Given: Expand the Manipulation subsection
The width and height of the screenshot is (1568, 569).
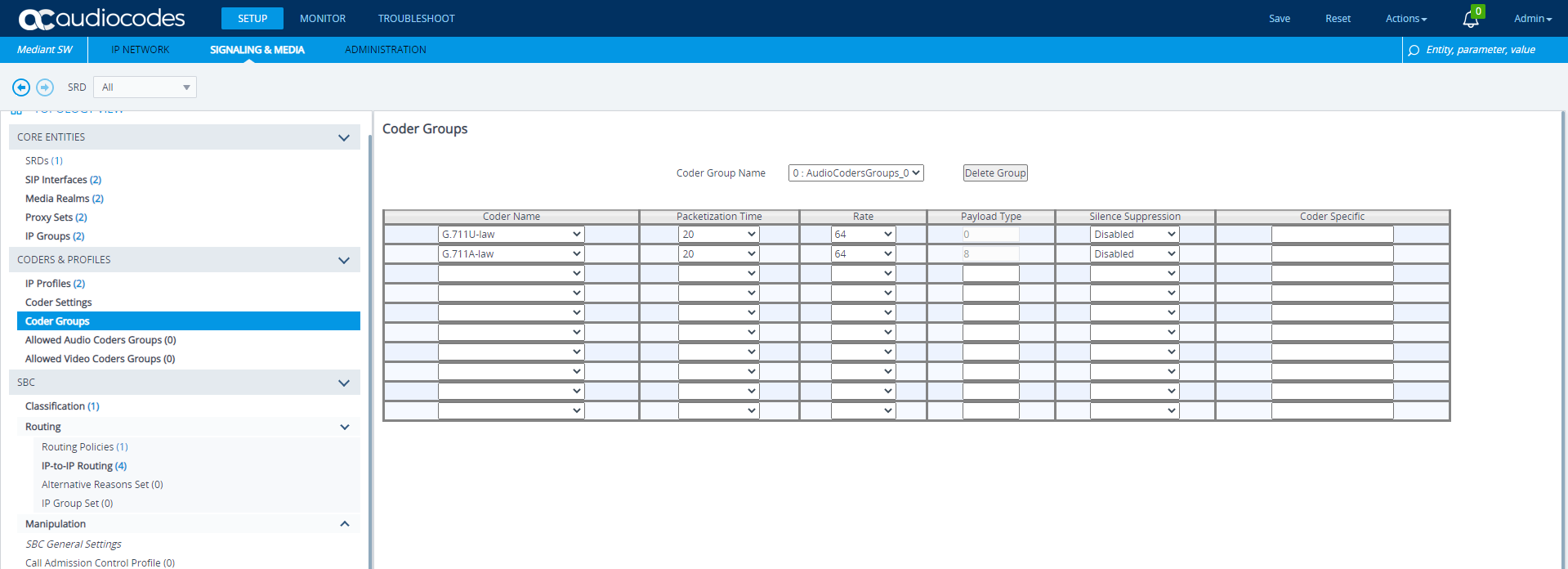Looking at the screenshot, I should 345,524.
